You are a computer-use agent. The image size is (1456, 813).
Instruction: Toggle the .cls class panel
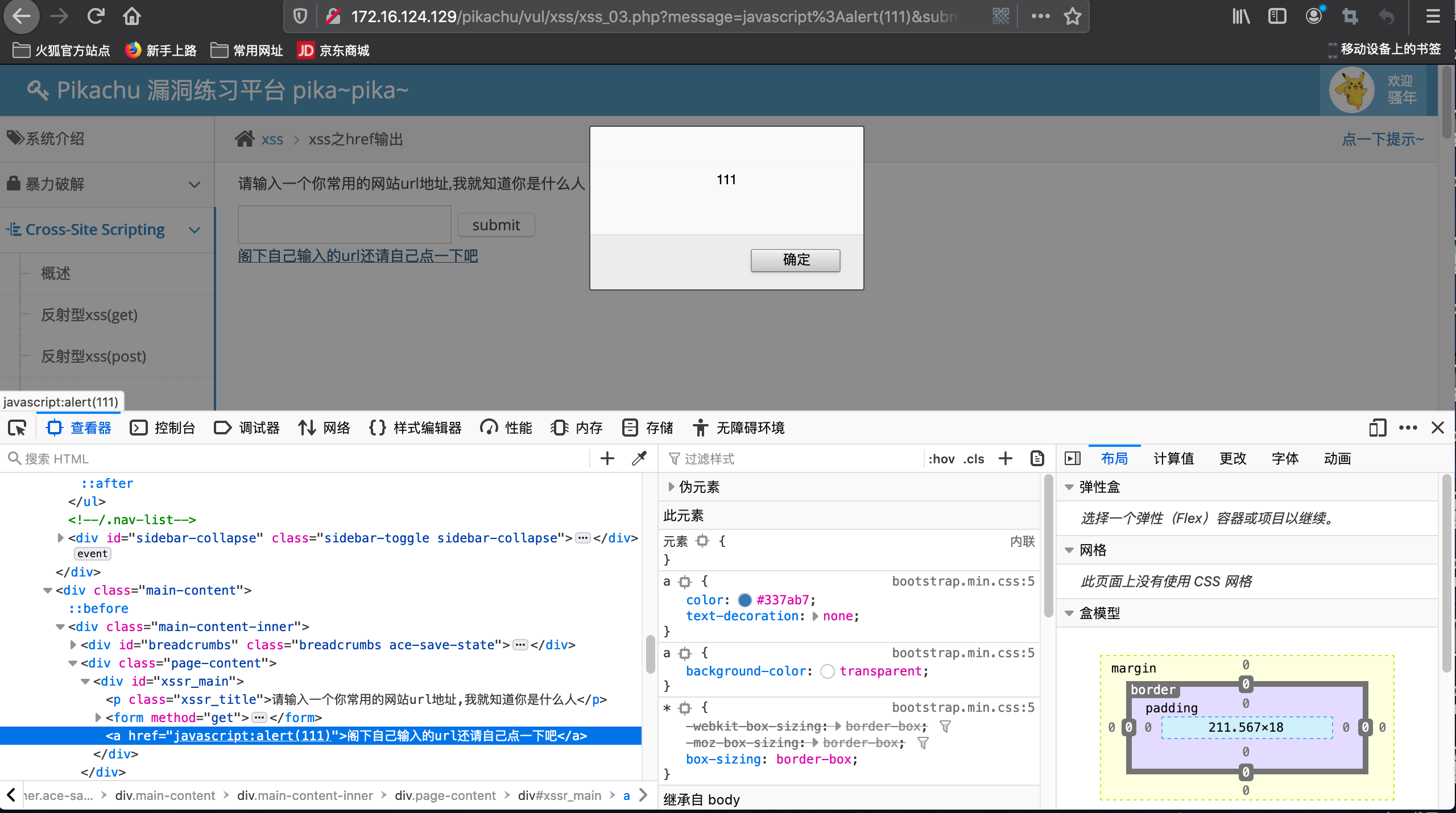tap(974, 459)
